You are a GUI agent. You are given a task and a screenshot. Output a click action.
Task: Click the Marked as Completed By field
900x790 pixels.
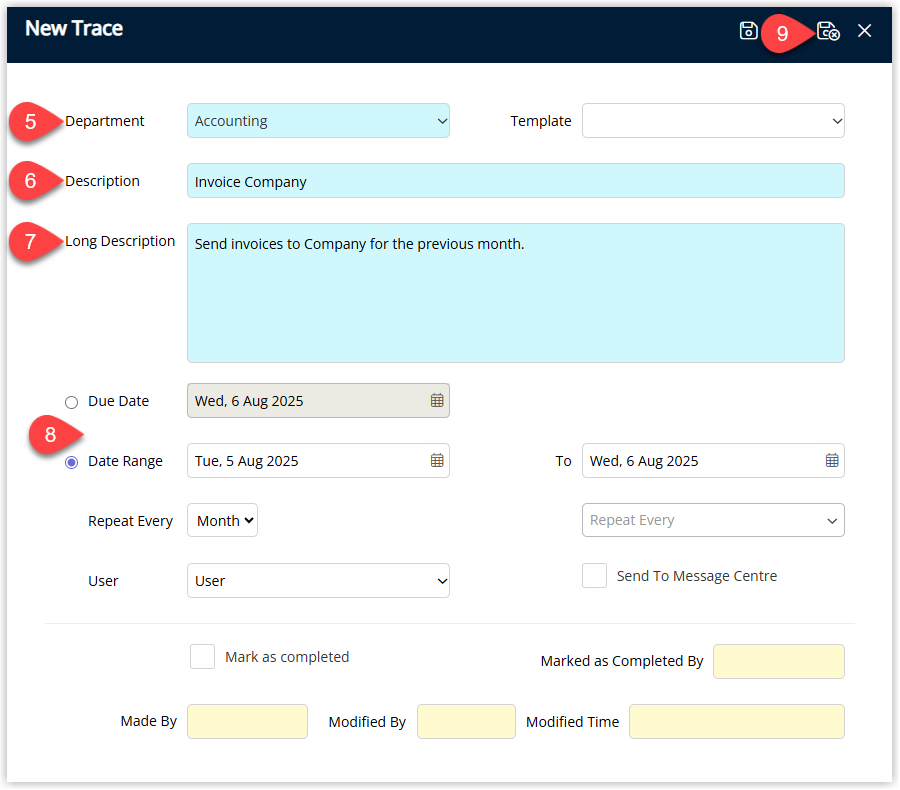coord(778,661)
